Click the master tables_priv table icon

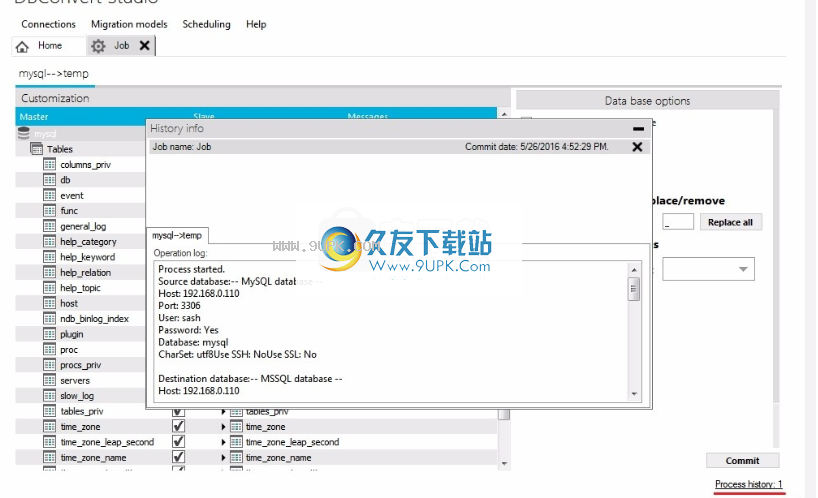coord(50,411)
